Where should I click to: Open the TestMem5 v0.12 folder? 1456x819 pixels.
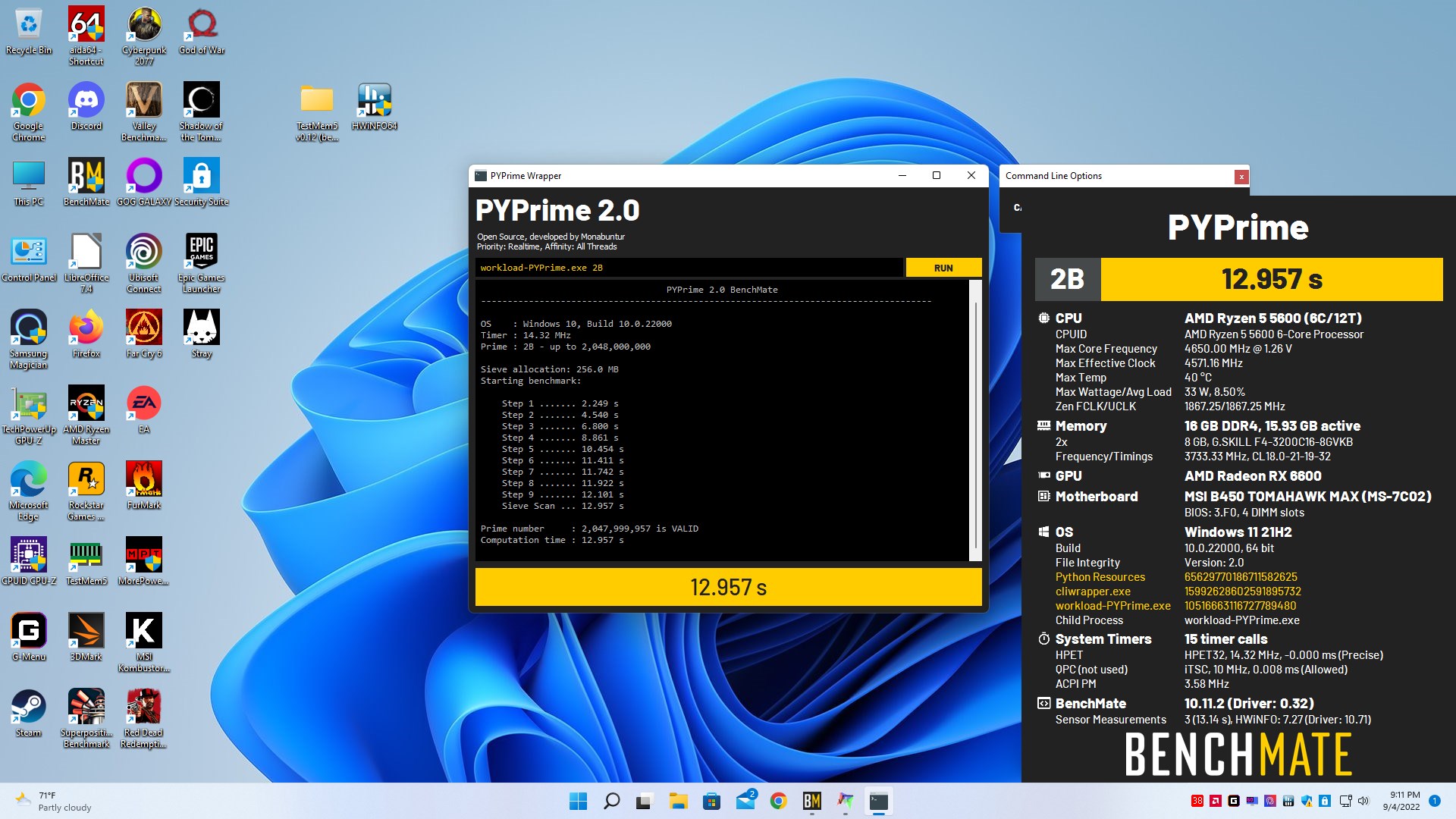(x=317, y=112)
